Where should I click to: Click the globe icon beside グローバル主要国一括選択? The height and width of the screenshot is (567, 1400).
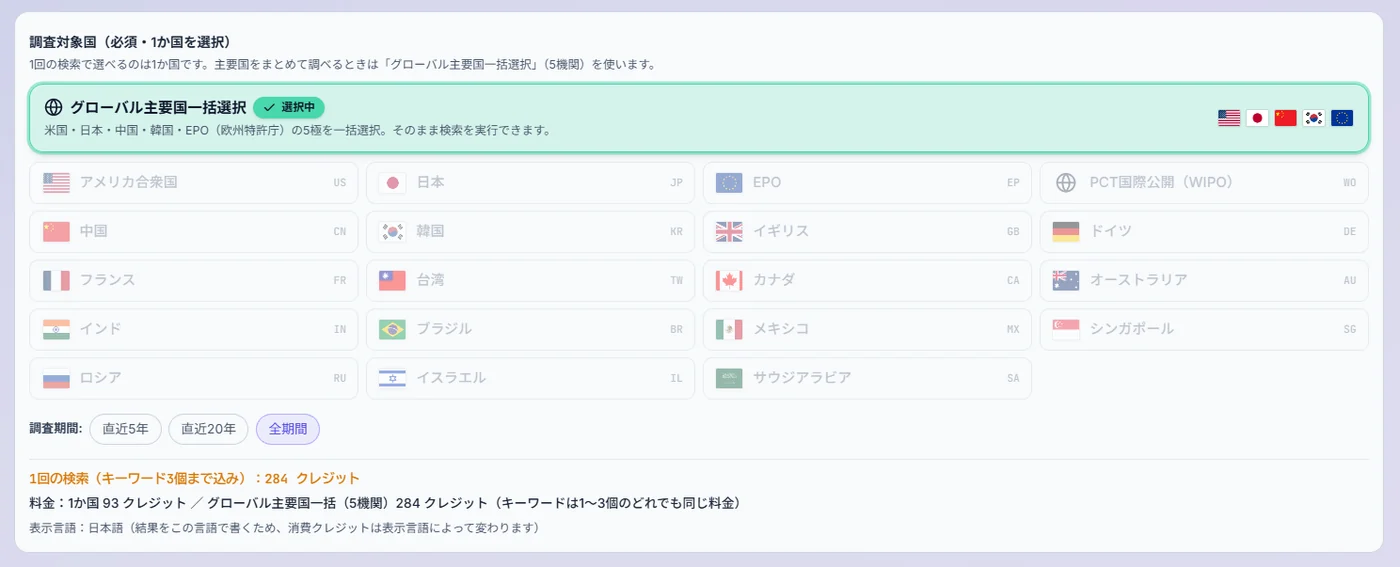tap(54, 107)
